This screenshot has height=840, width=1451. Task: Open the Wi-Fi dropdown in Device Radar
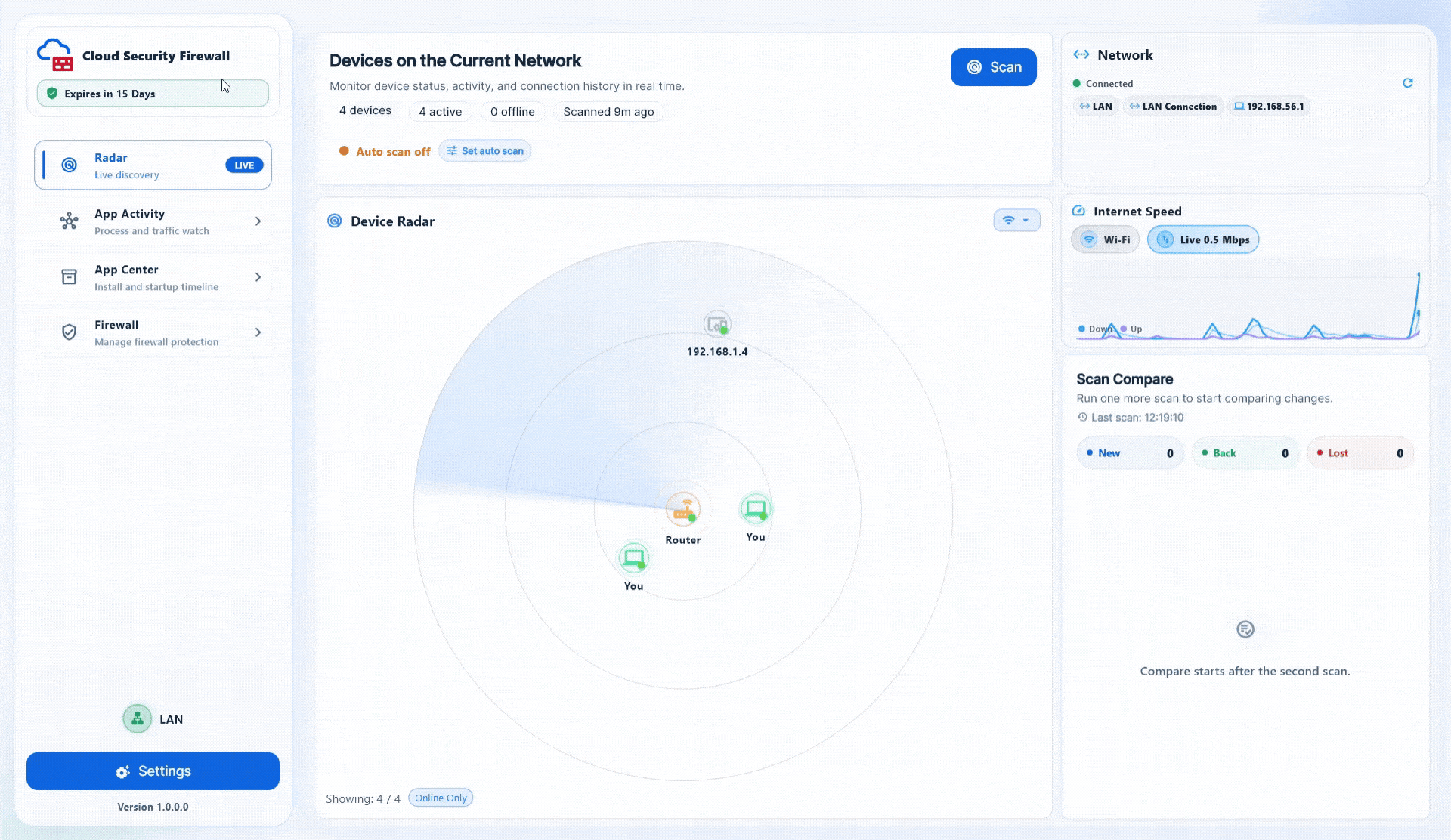1016,221
